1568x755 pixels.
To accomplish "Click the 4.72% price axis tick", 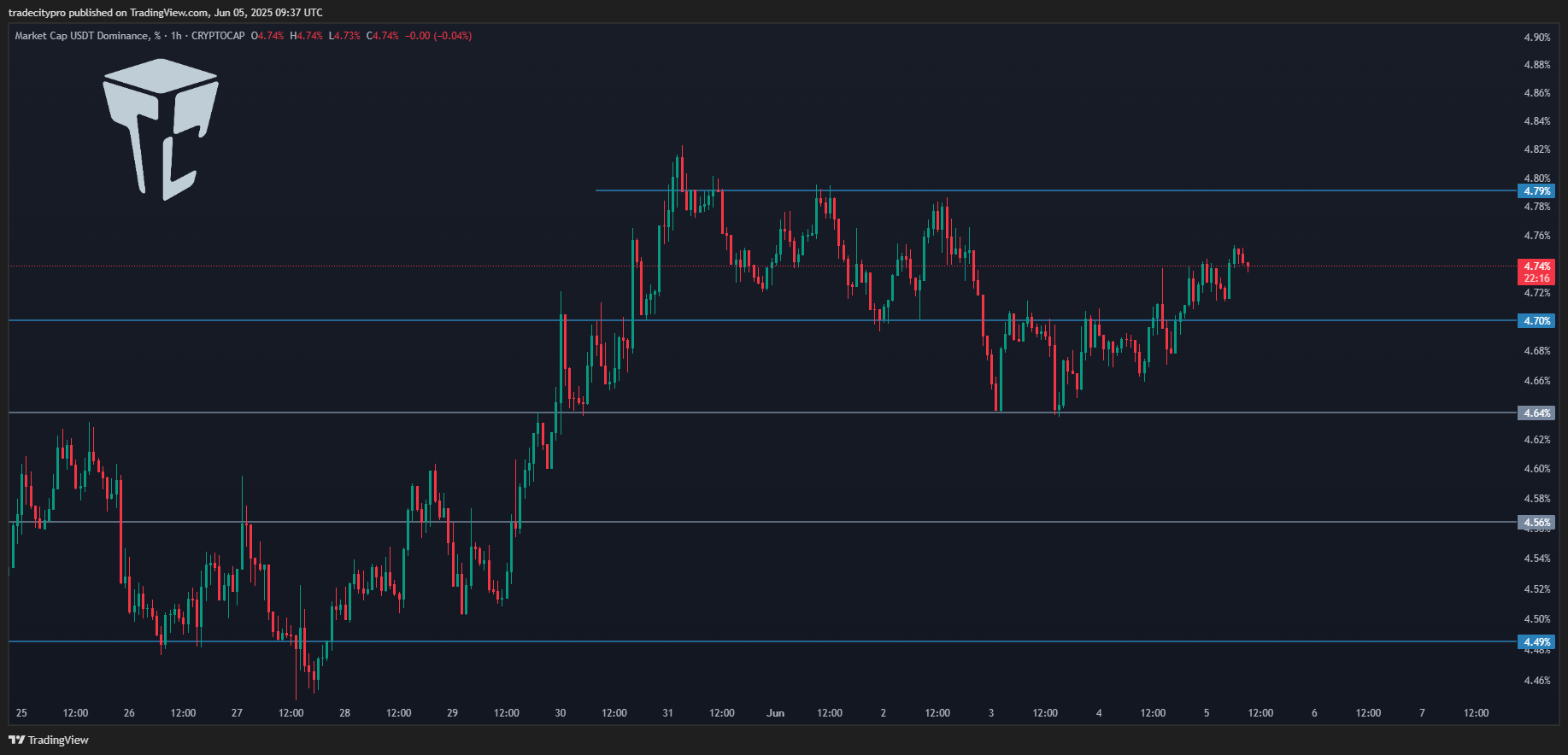I will click(x=1536, y=293).
